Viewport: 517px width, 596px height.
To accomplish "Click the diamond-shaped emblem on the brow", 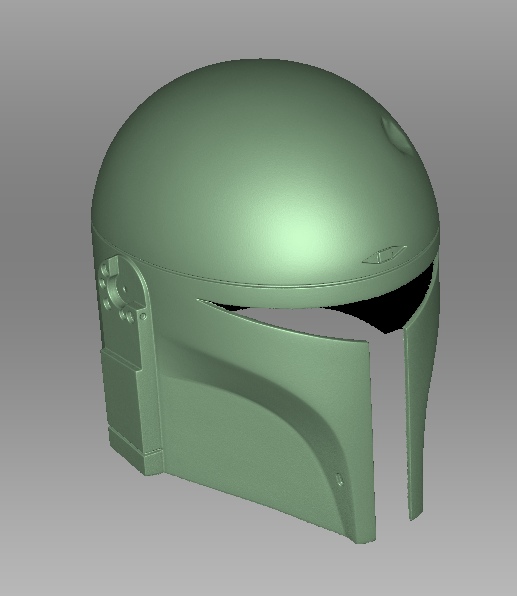I will tap(384, 254).
